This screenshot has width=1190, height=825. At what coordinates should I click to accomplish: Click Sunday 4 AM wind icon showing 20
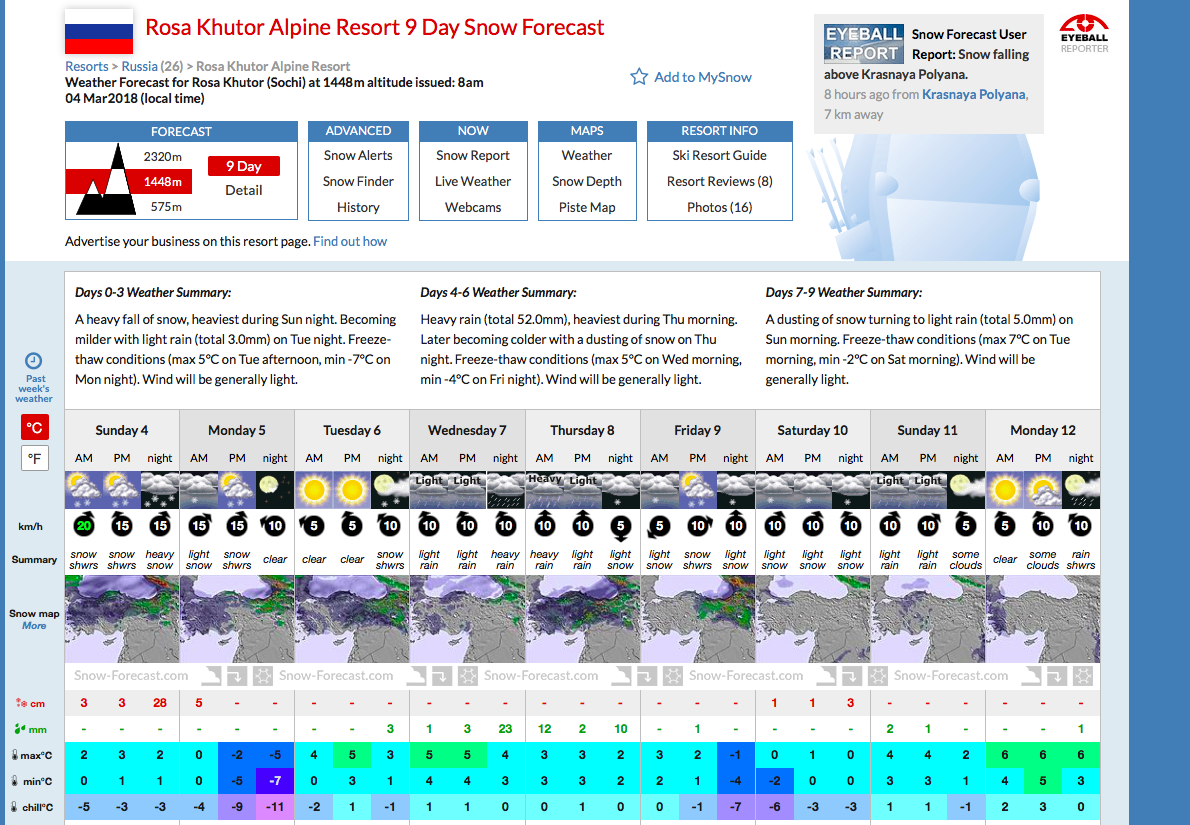83,525
